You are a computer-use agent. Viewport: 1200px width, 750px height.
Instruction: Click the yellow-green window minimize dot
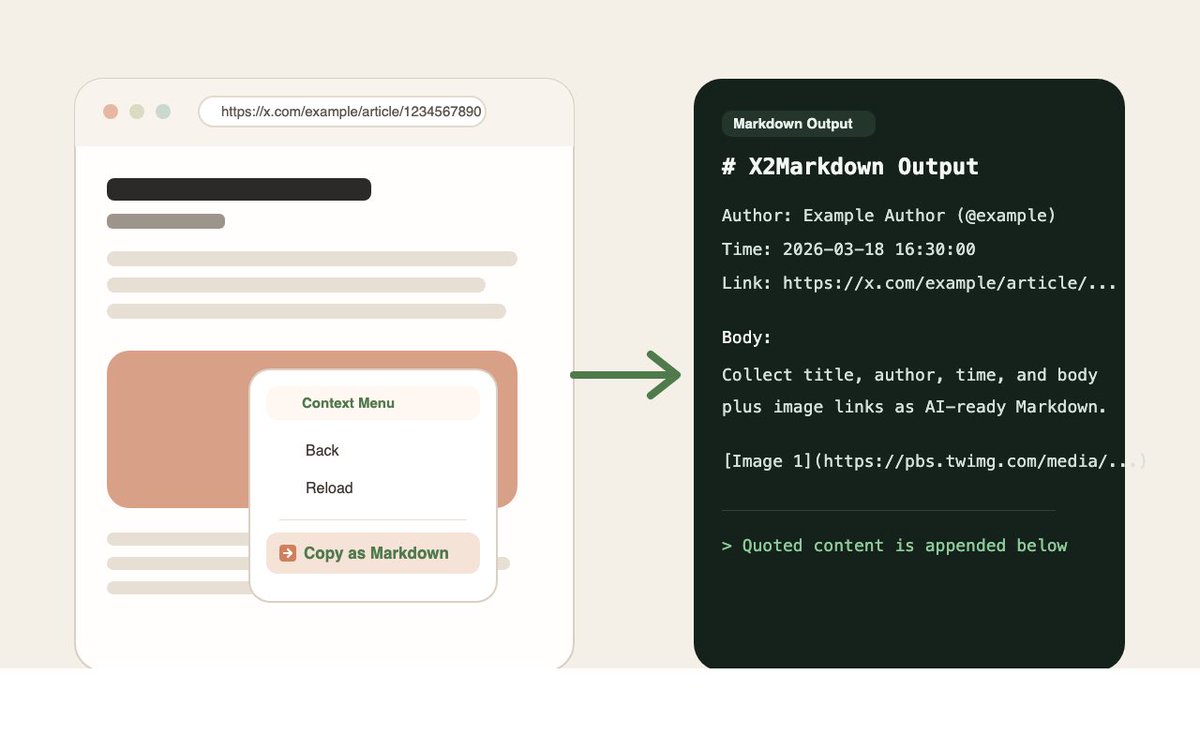click(x=137, y=112)
